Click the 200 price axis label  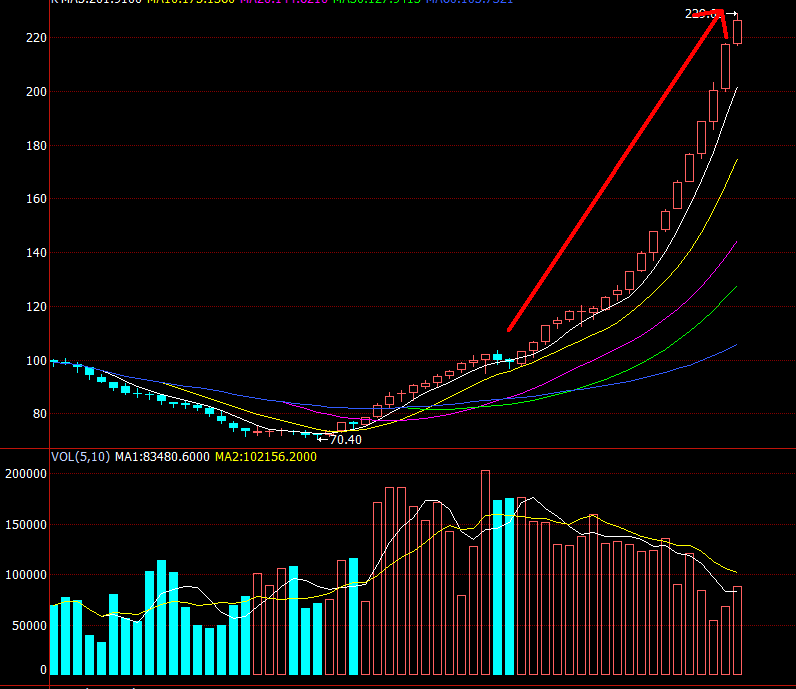[37, 92]
